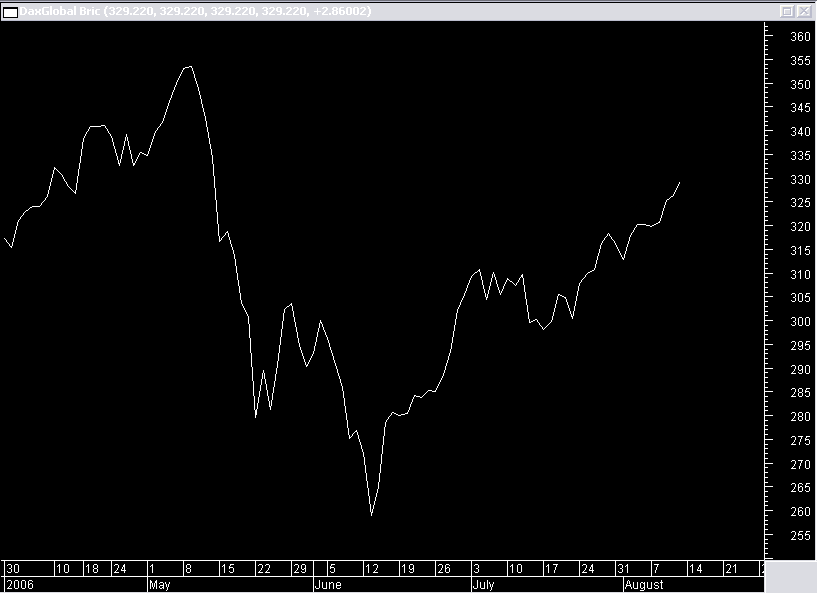817x593 pixels.
Task: Click the 260 price scale value
Action: (800, 512)
